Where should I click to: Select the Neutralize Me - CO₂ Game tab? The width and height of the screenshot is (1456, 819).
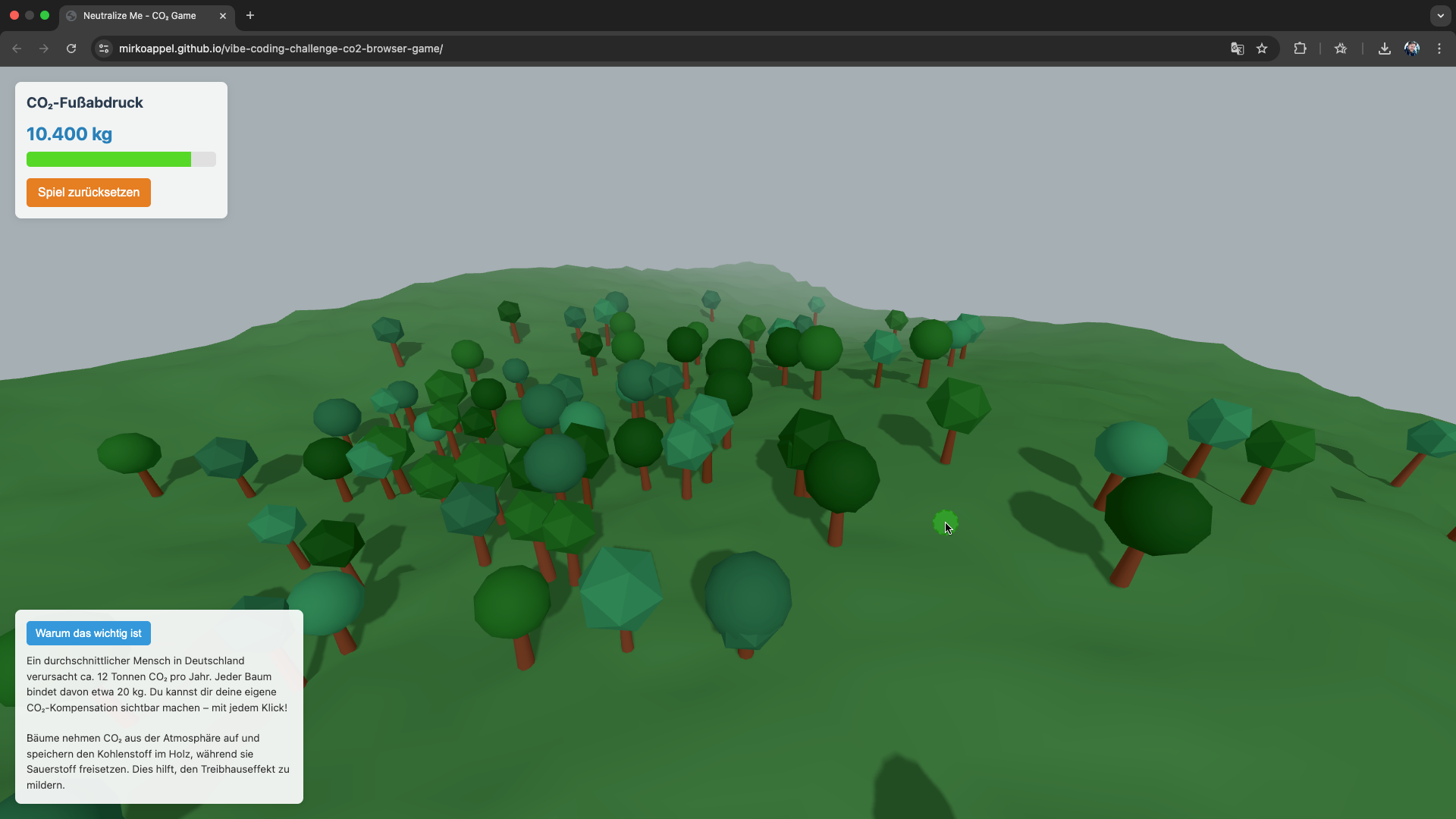pyautogui.click(x=147, y=16)
